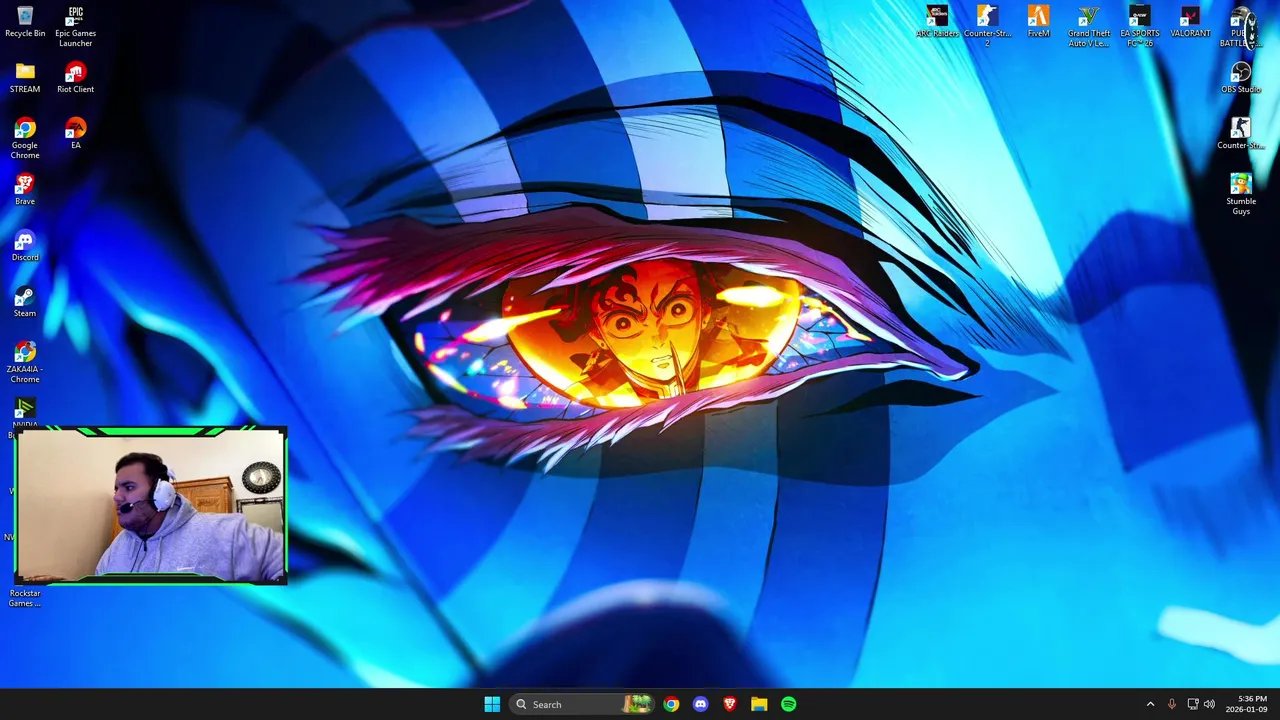Launch the Grand Theft Auto V shortcut
The height and width of the screenshot is (720, 1280).
[x=1089, y=26]
